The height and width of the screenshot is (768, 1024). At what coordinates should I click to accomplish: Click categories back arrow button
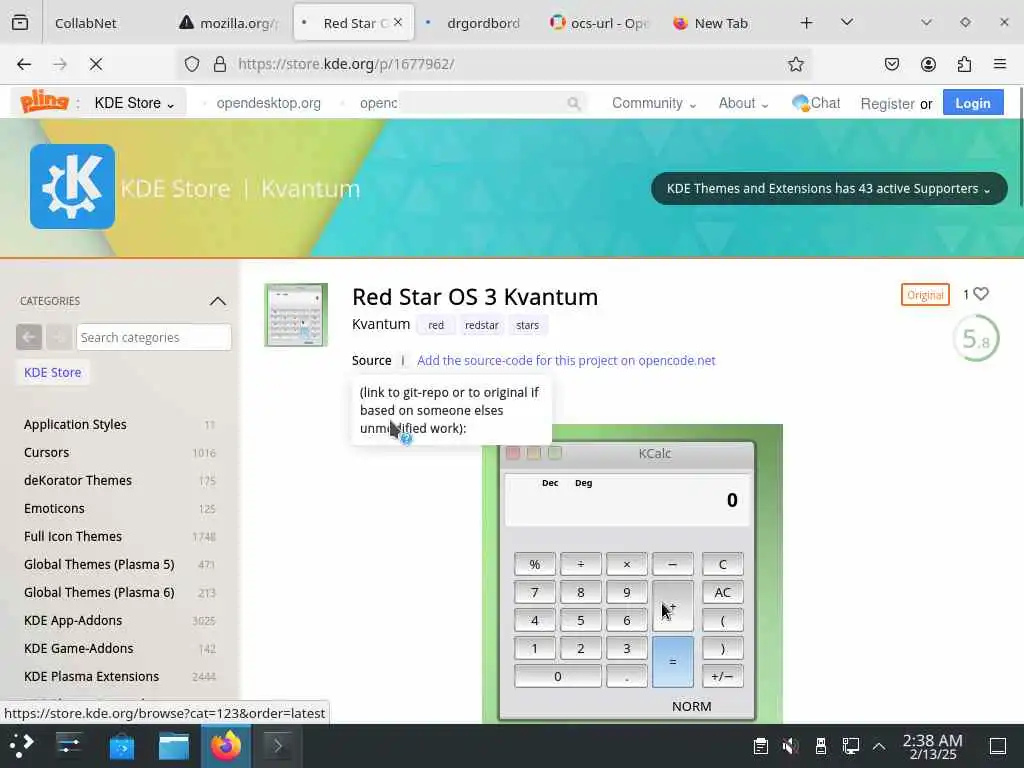29,337
